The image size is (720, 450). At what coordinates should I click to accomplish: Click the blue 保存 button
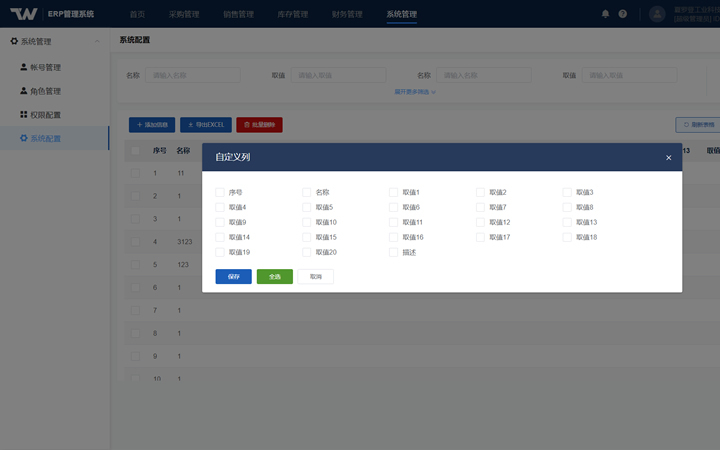(x=233, y=276)
